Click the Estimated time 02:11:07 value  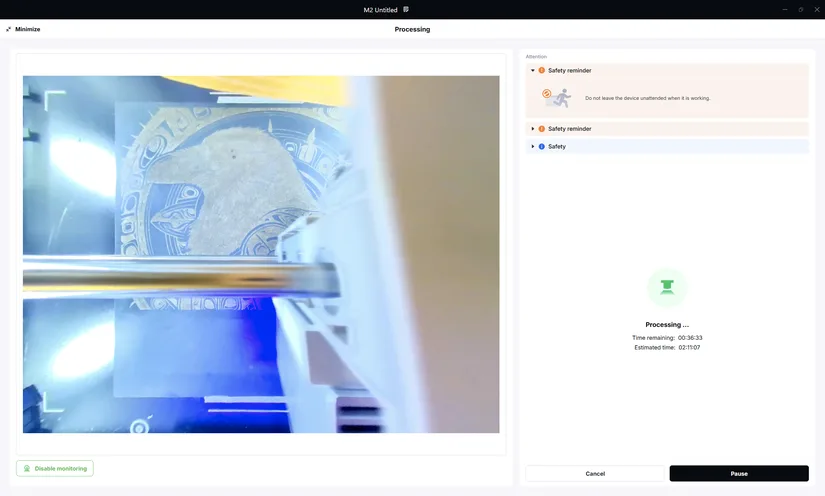(x=689, y=348)
